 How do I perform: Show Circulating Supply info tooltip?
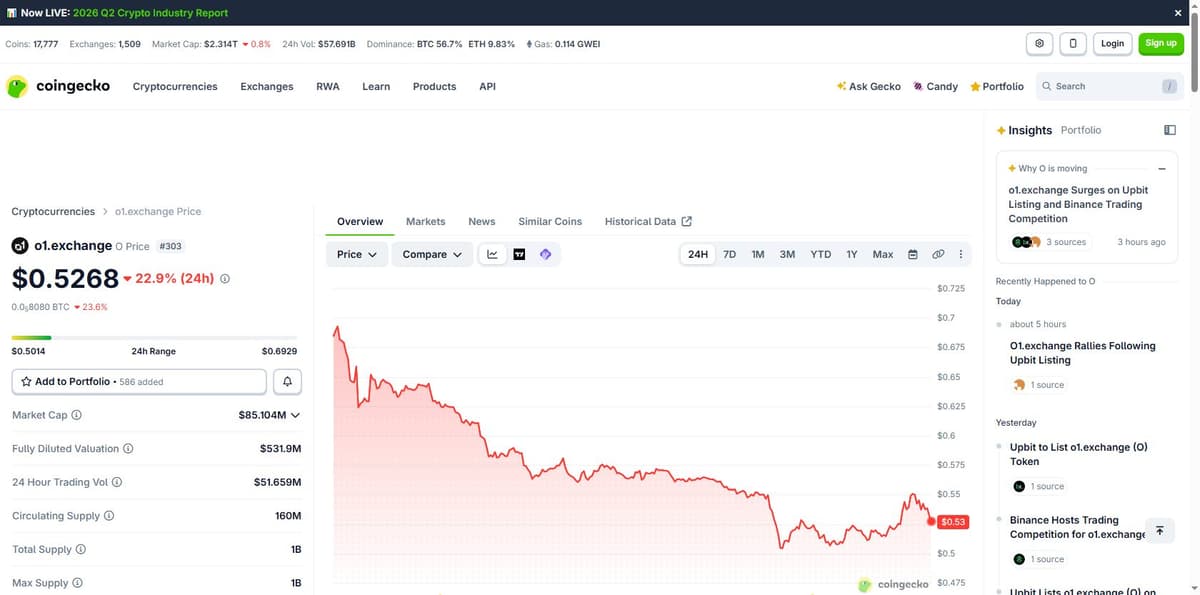click(109, 516)
